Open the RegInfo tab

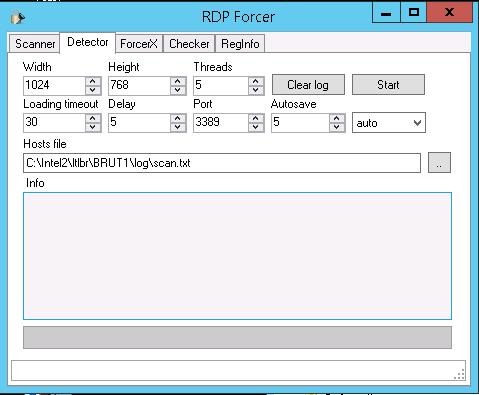(240, 44)
